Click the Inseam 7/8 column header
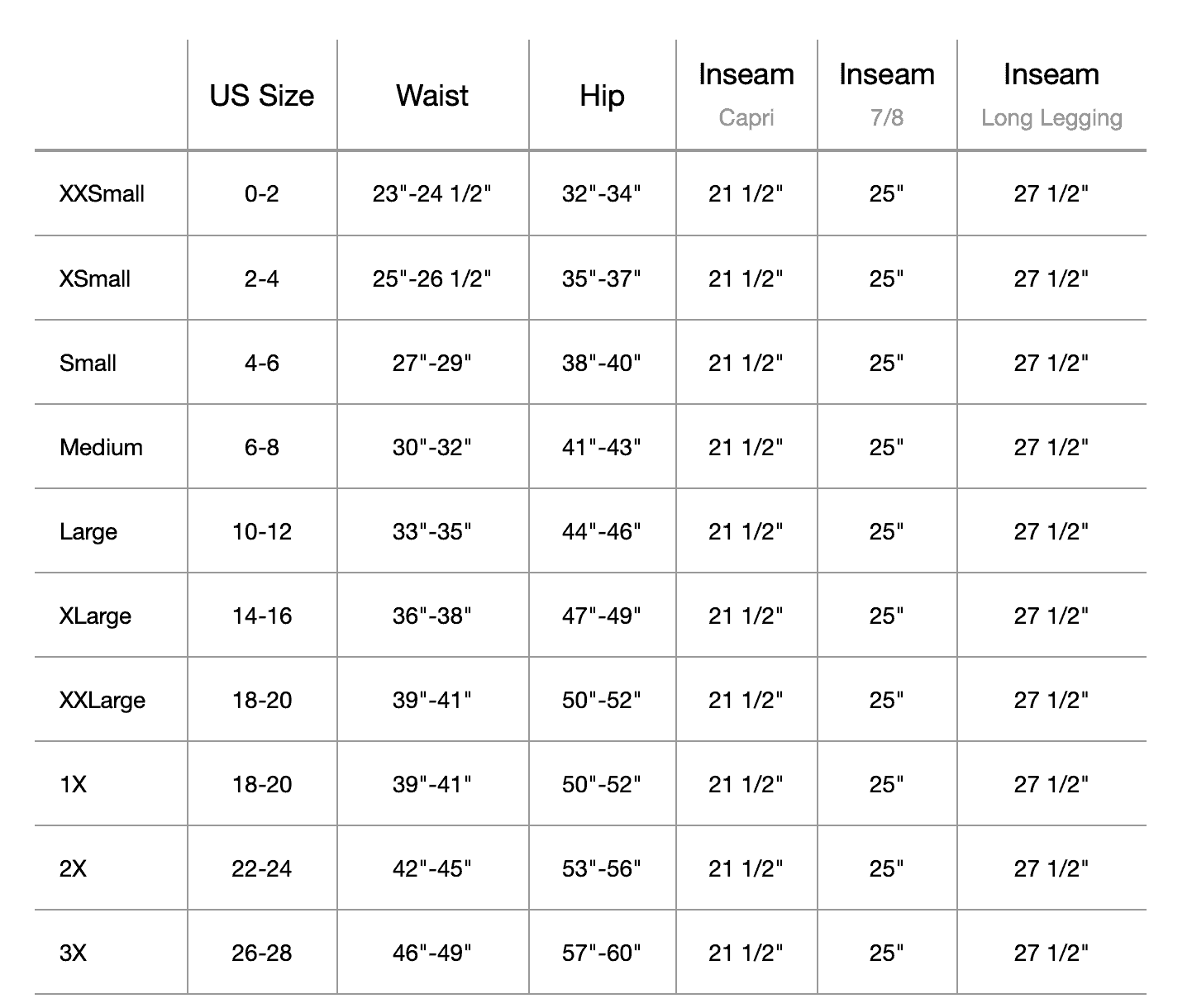This screenshot has width=1192, height=1008. tap(887, 95)
